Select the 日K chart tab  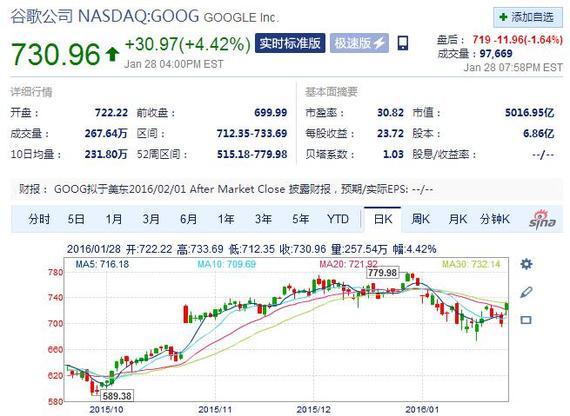click(x=383, y=219)
